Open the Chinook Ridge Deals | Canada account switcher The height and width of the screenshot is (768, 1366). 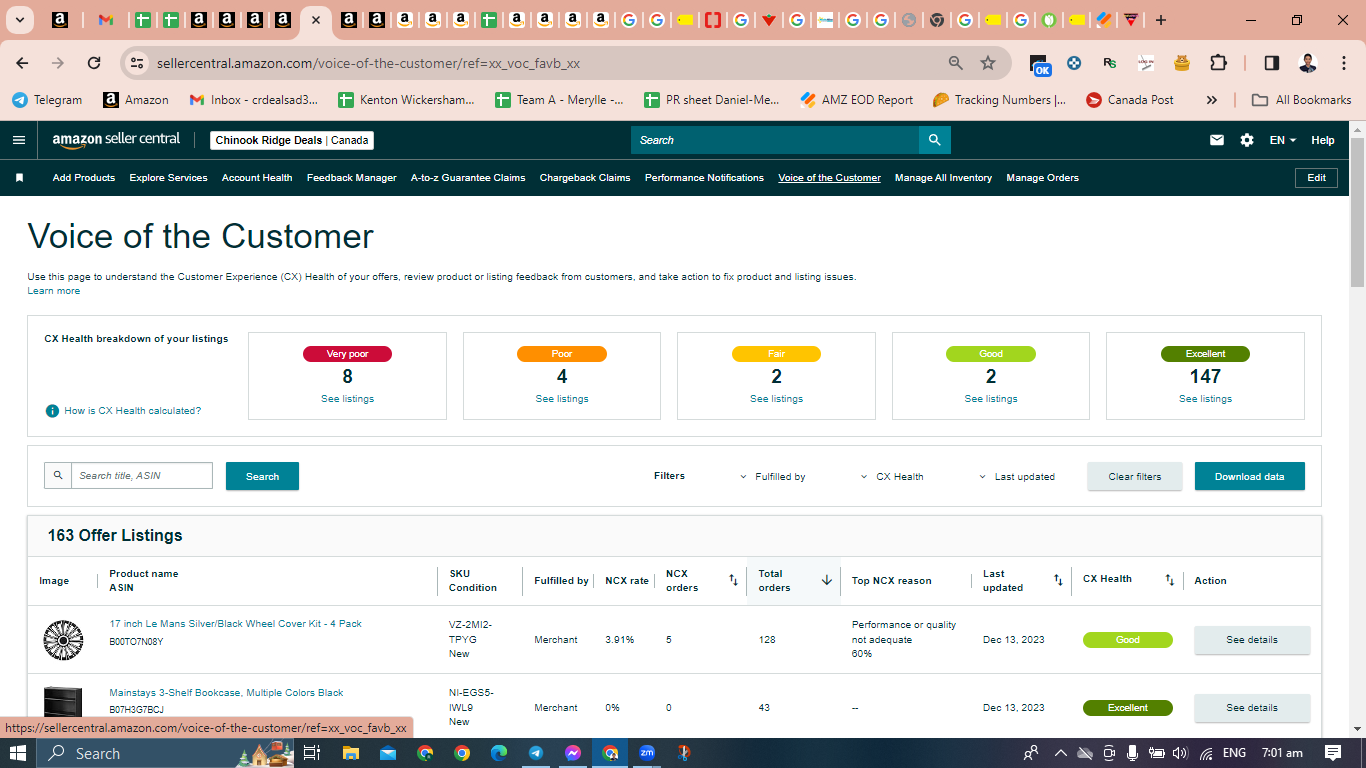292,140
